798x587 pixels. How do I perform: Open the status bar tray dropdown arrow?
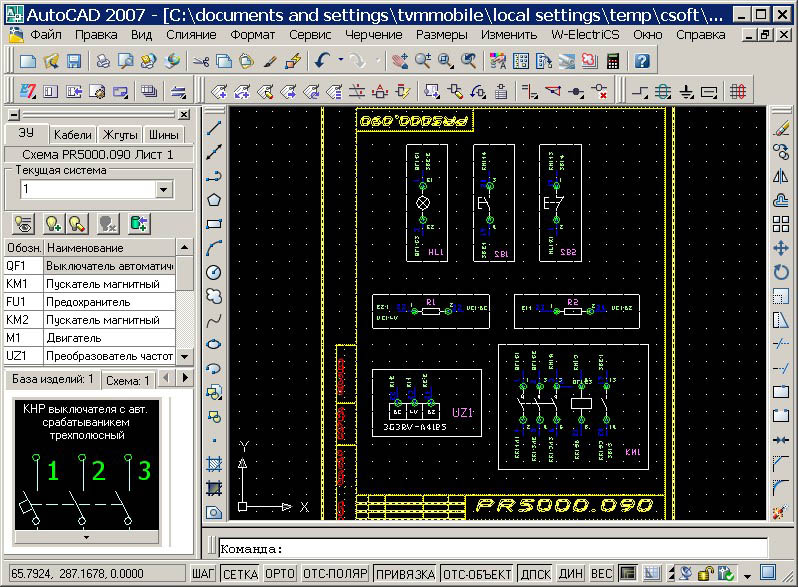747,576
